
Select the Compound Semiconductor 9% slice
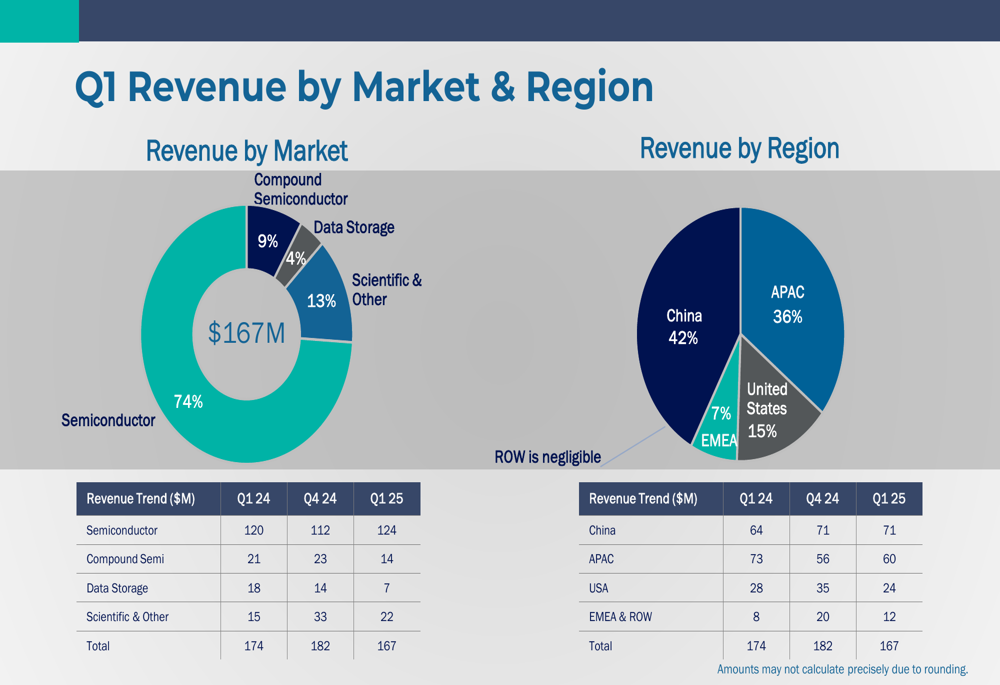(269, 239)
